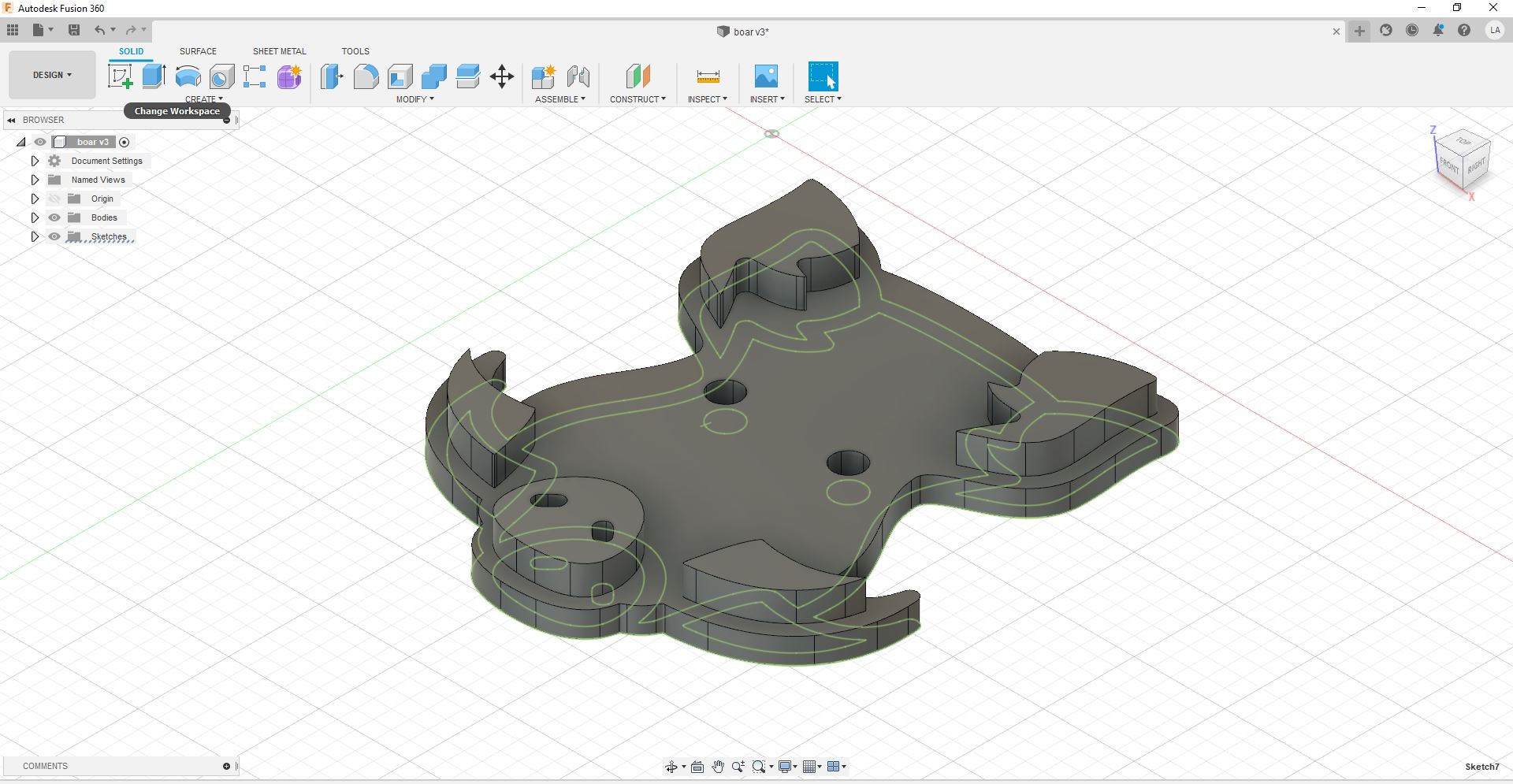Screen dimensions: 1513x784
Task: Select the Combine tool
Action: point(434,76)
